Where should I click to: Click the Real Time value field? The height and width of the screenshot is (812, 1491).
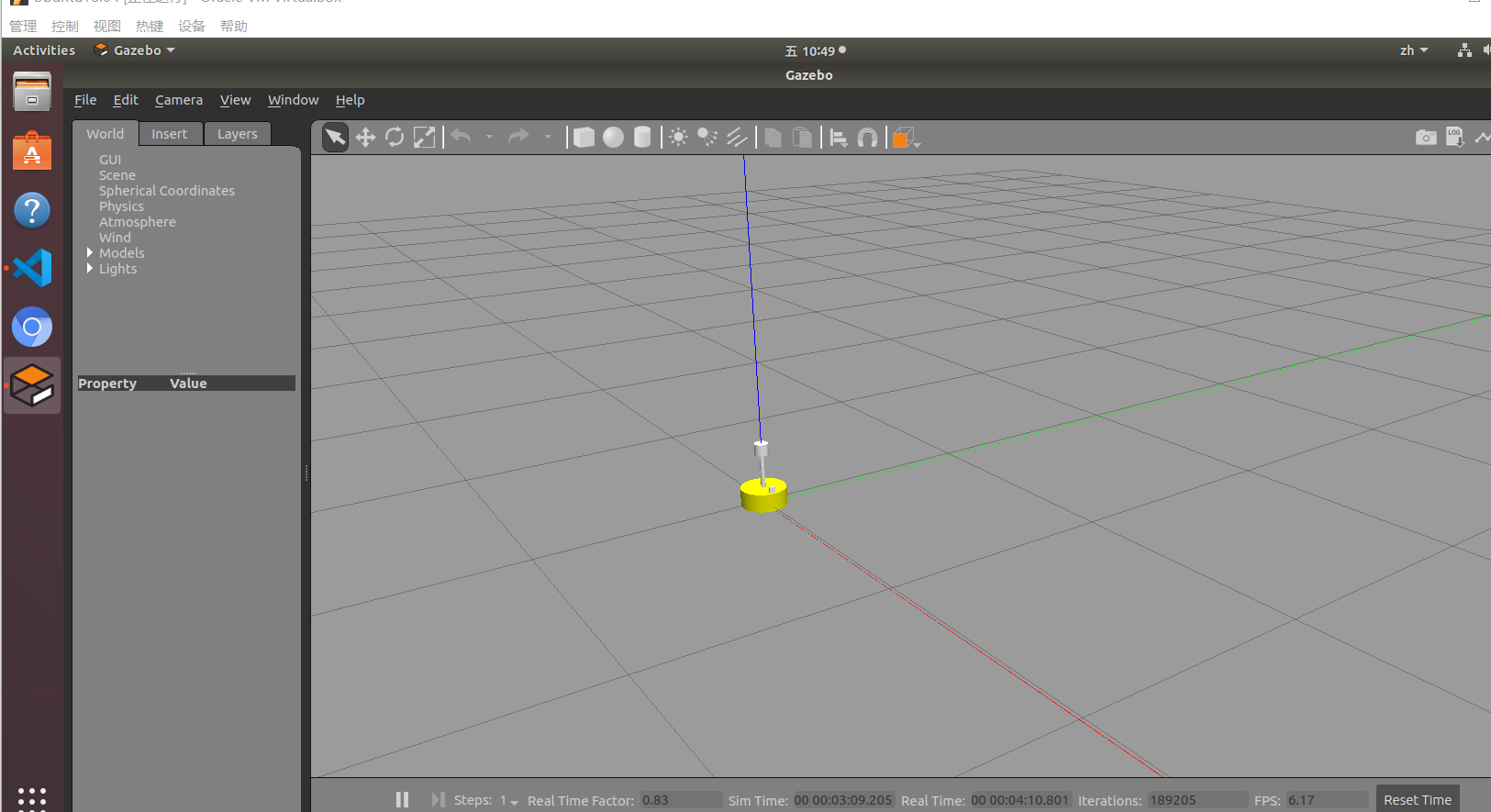pos(1020,800)
